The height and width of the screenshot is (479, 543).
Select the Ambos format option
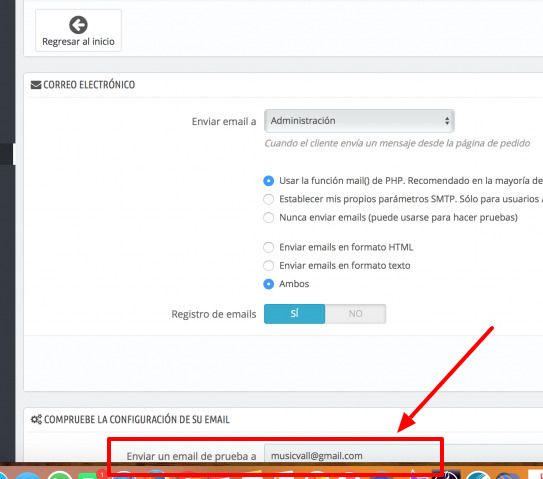(x=268, y=284)
